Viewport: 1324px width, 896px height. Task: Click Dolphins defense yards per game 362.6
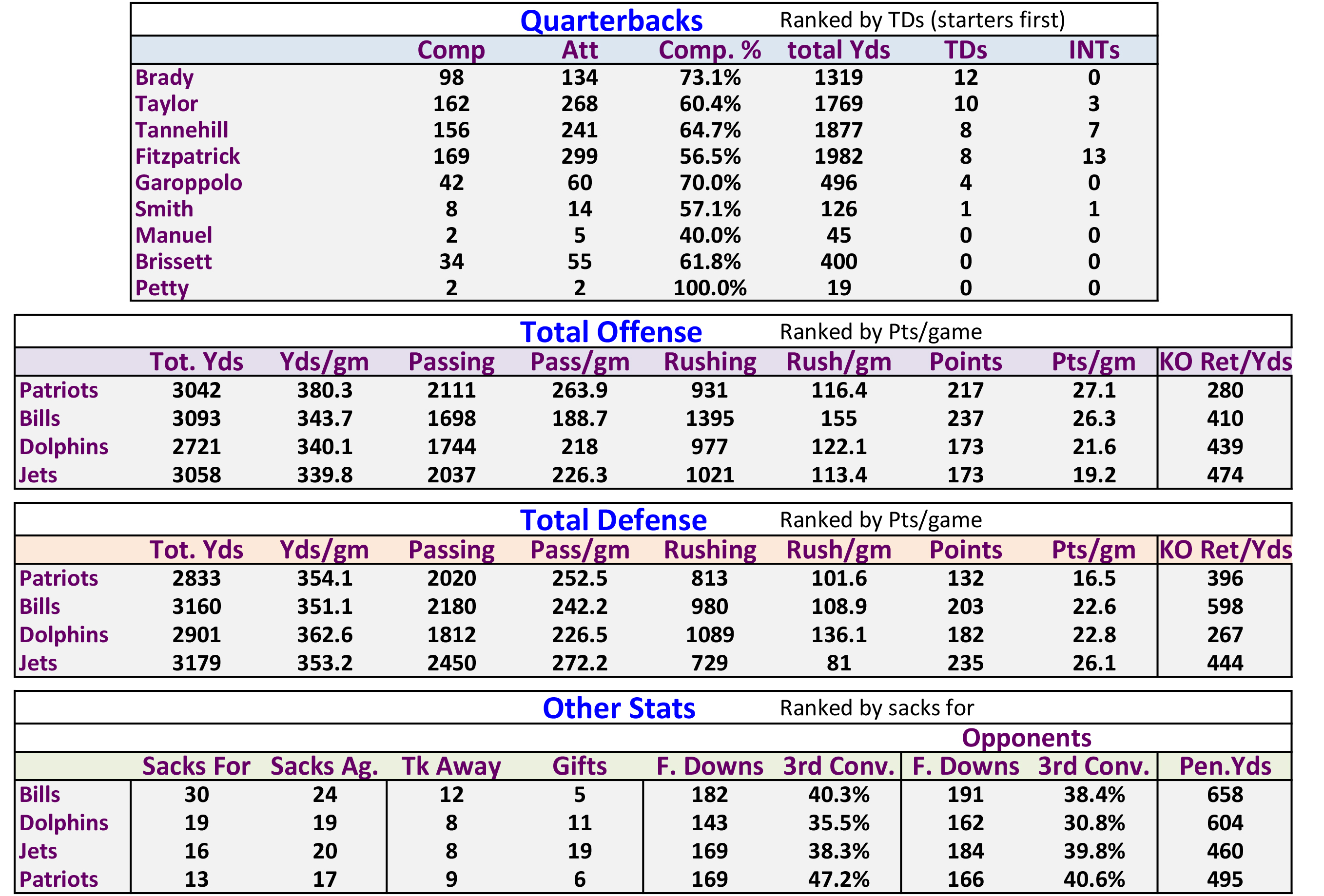[325, 634]
